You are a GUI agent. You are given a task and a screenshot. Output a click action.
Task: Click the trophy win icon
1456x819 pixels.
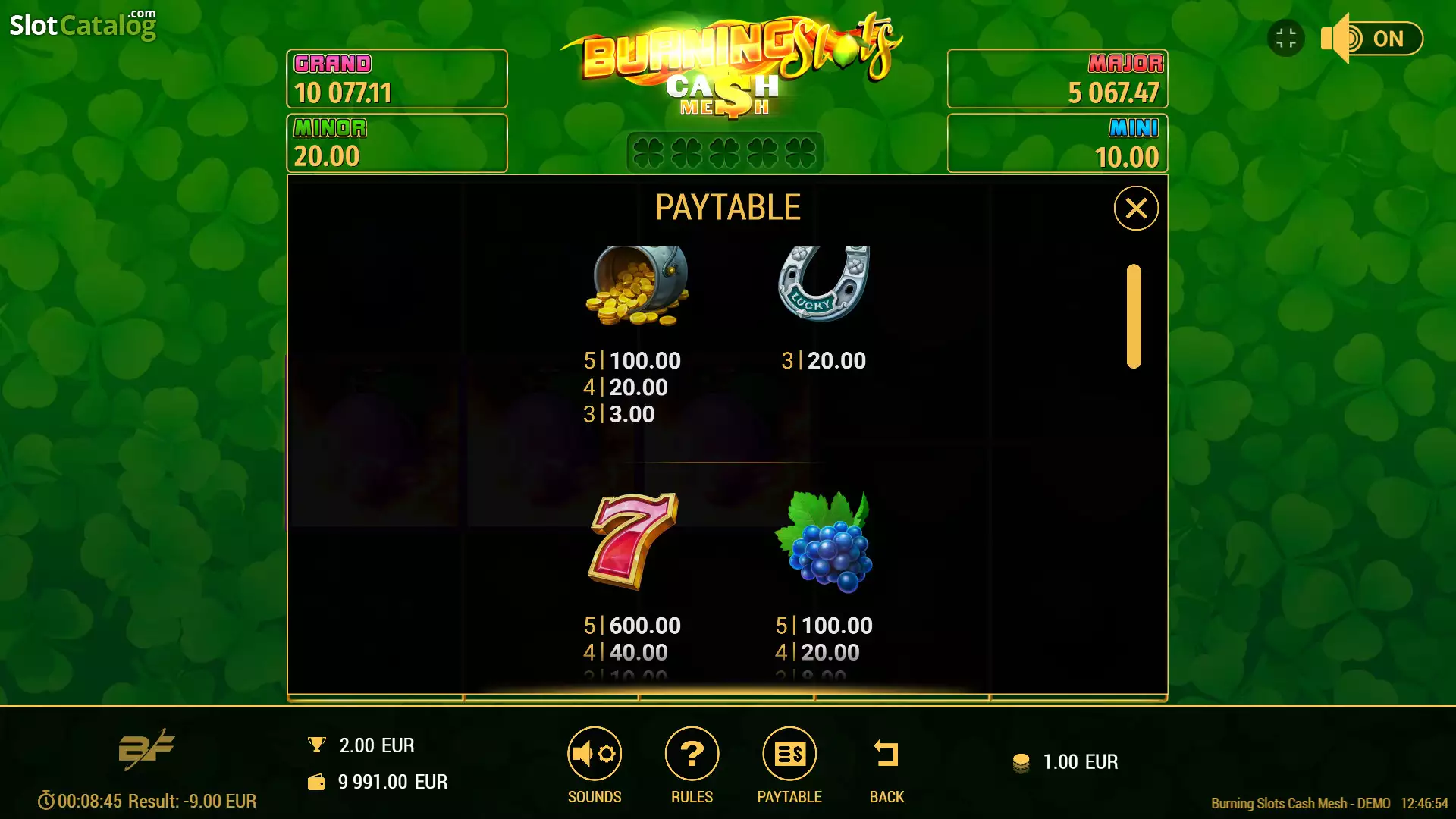[317, 745]
